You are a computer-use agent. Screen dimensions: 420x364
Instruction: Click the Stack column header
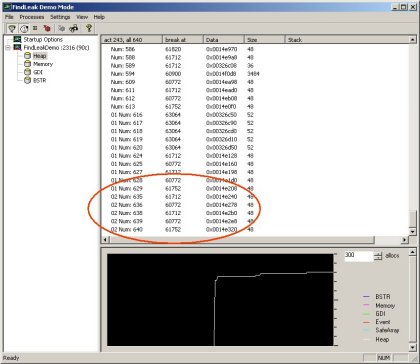point(347,40)
